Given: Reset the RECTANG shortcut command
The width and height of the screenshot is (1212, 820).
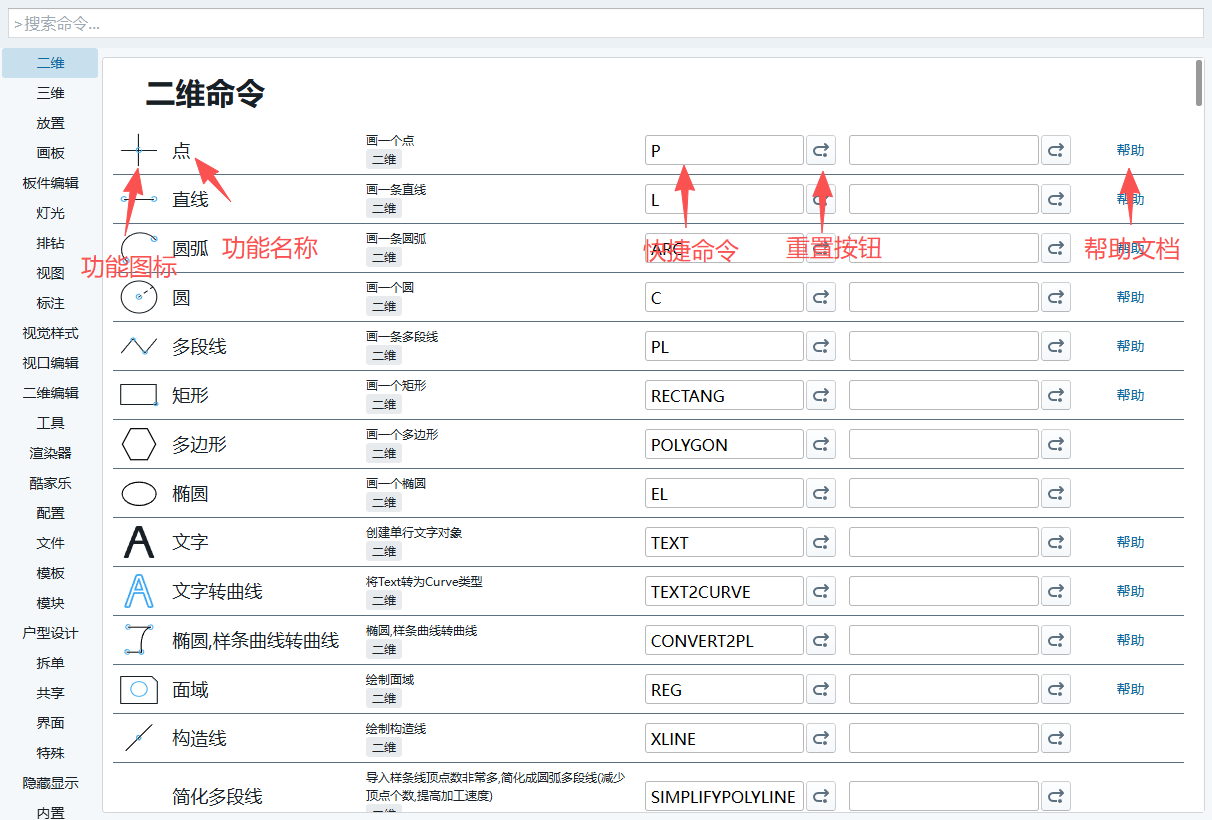Looking at the screenshot, I should pyautogui.click(x=821, y=396).
